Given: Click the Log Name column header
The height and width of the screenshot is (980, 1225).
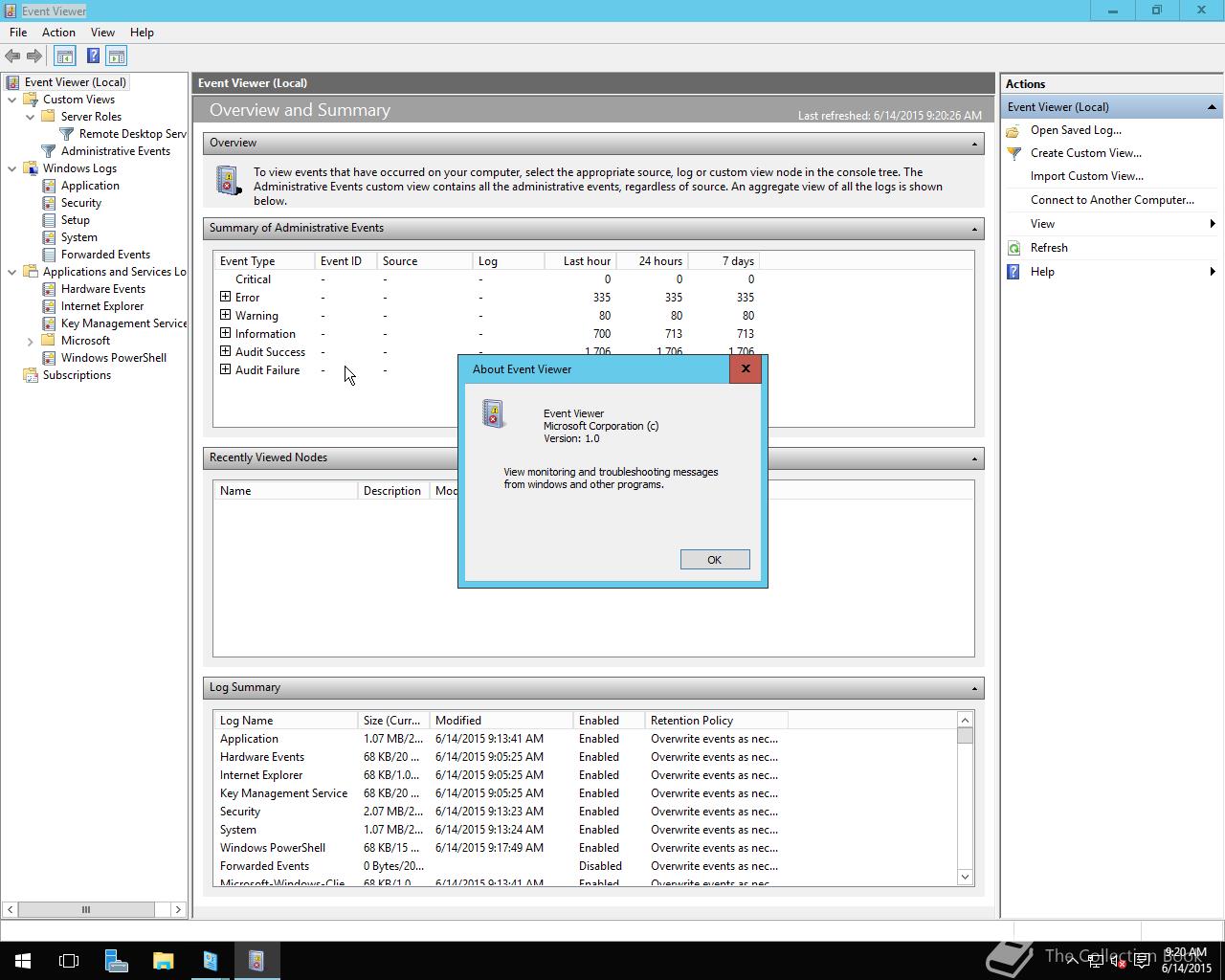Looking at the screenshot, I should [285, 721].
